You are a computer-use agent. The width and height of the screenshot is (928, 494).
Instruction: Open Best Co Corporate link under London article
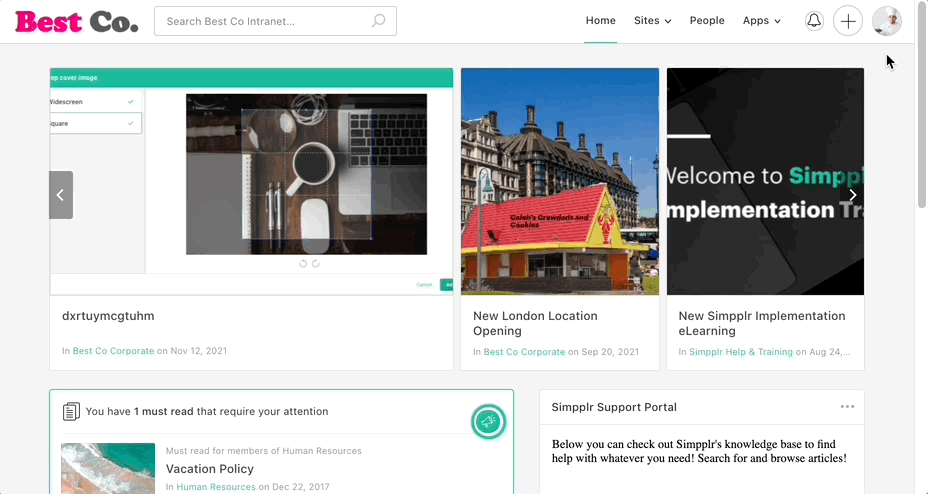[x=524, y=351]
